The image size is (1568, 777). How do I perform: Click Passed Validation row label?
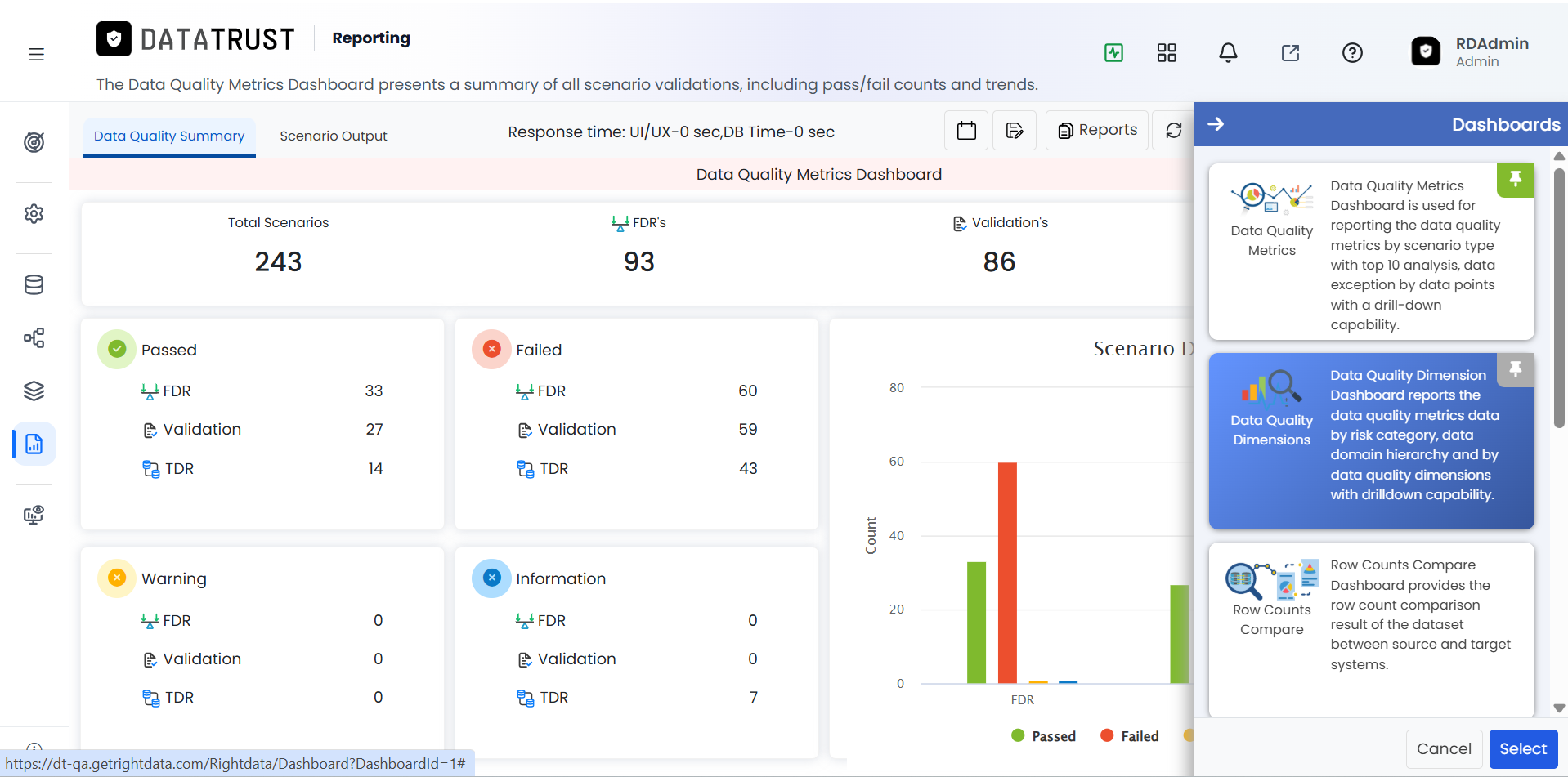point(202,430)
